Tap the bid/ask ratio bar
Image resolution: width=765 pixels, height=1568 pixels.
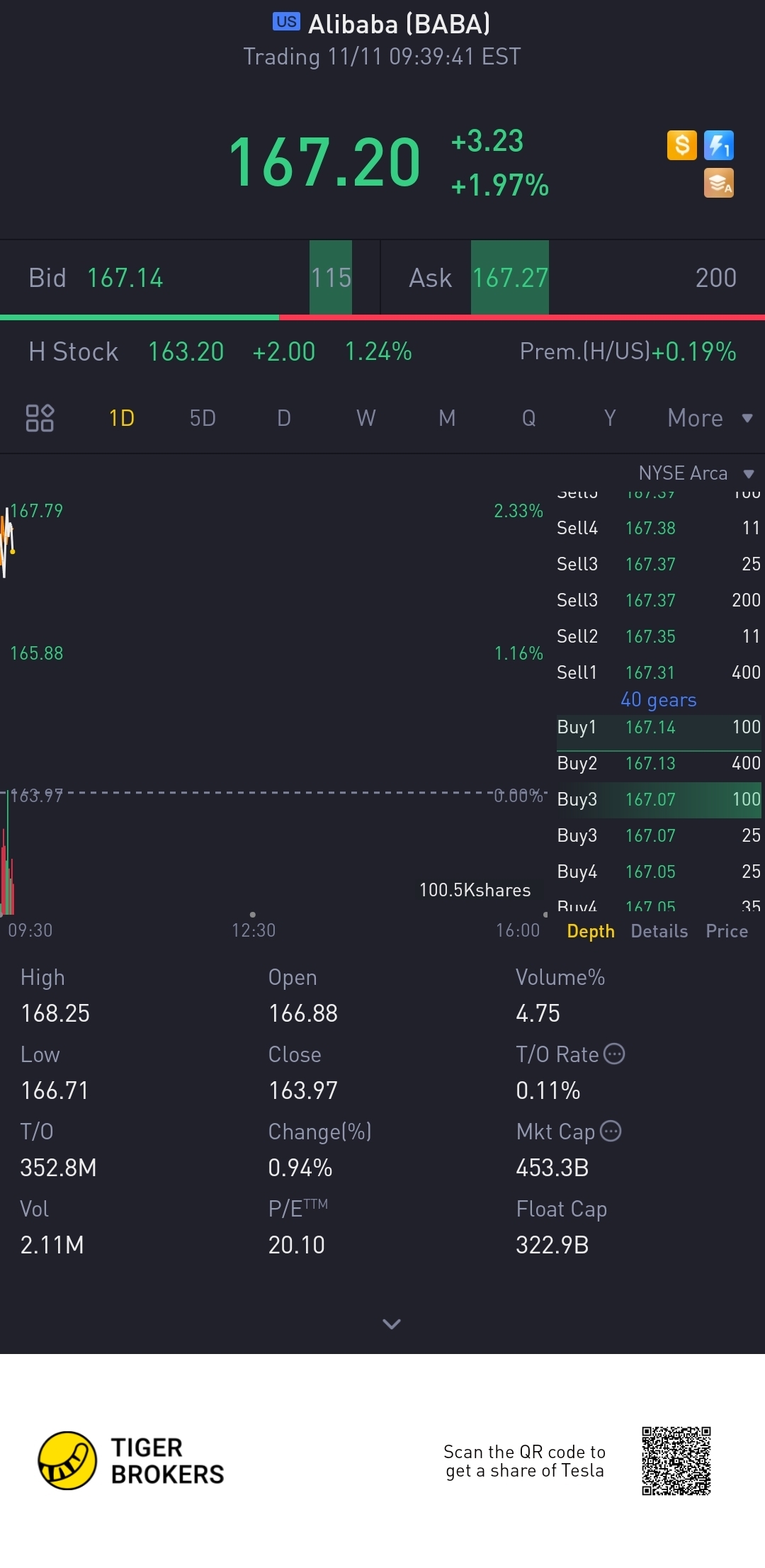[x=382, y=317]
